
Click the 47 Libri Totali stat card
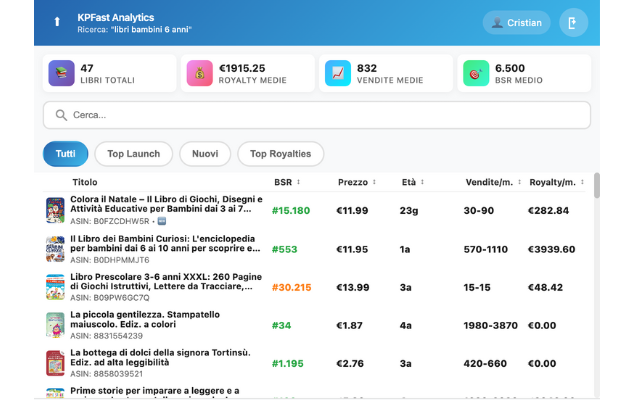click(x=109, y=73)
